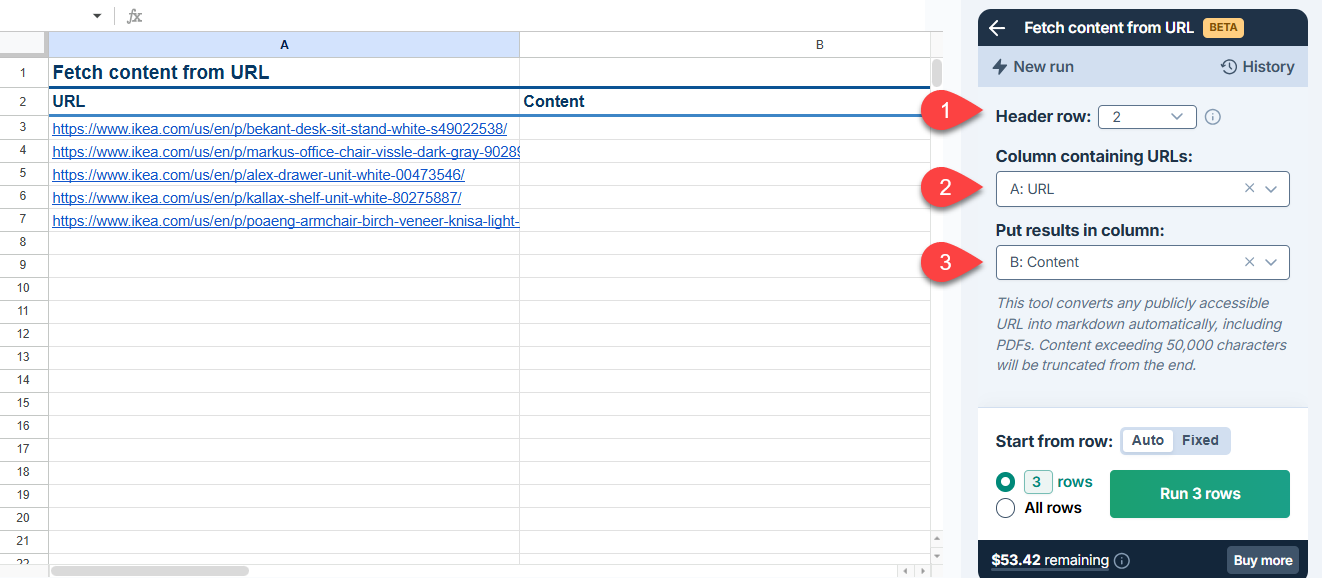The image size is (1322, 578).
Task: Clear the Content results column via its X
Action: [1249, 262]
